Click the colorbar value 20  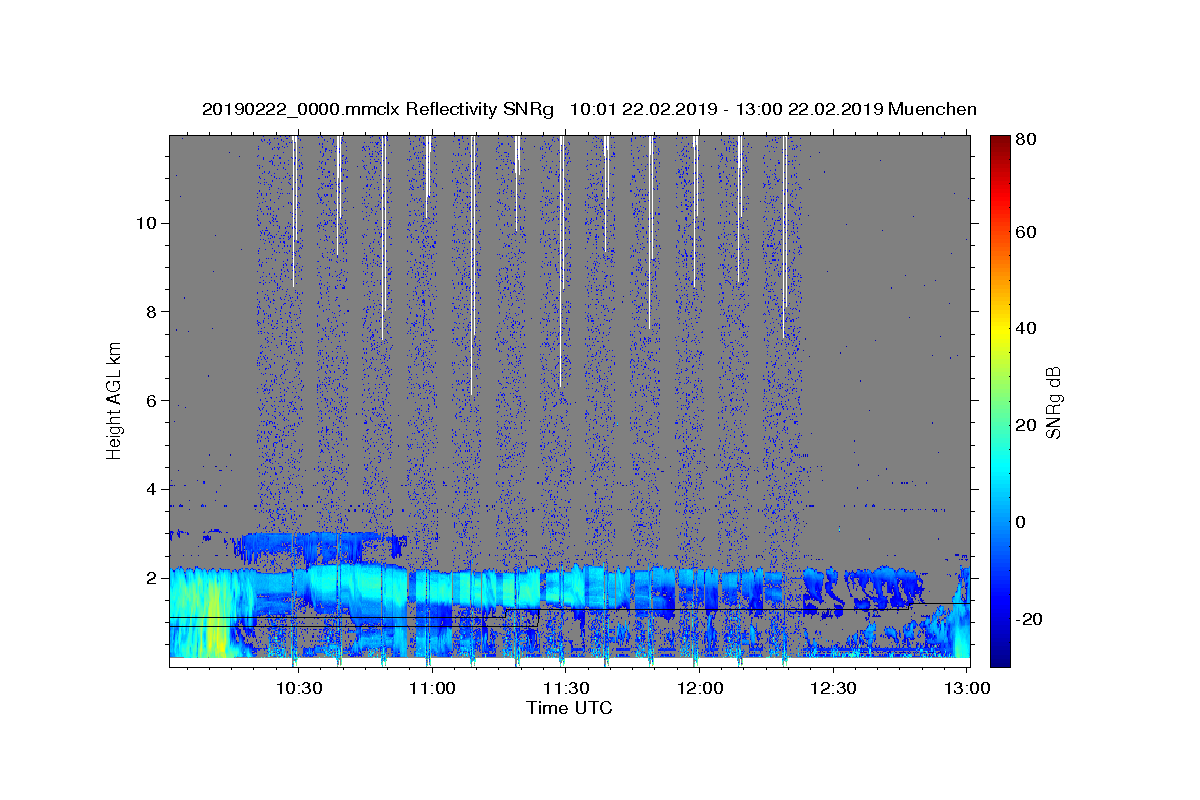tap(1026, 425)
